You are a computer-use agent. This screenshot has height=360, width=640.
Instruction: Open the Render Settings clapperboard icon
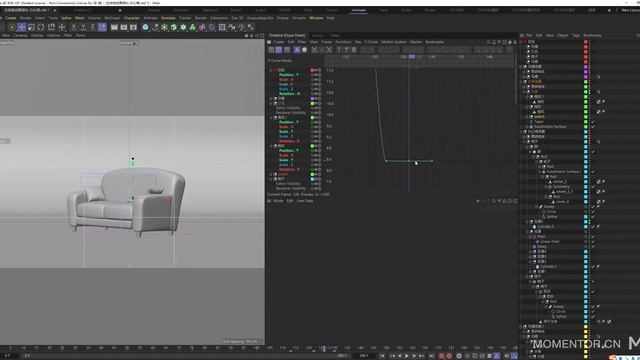click(x=133, y=27)
